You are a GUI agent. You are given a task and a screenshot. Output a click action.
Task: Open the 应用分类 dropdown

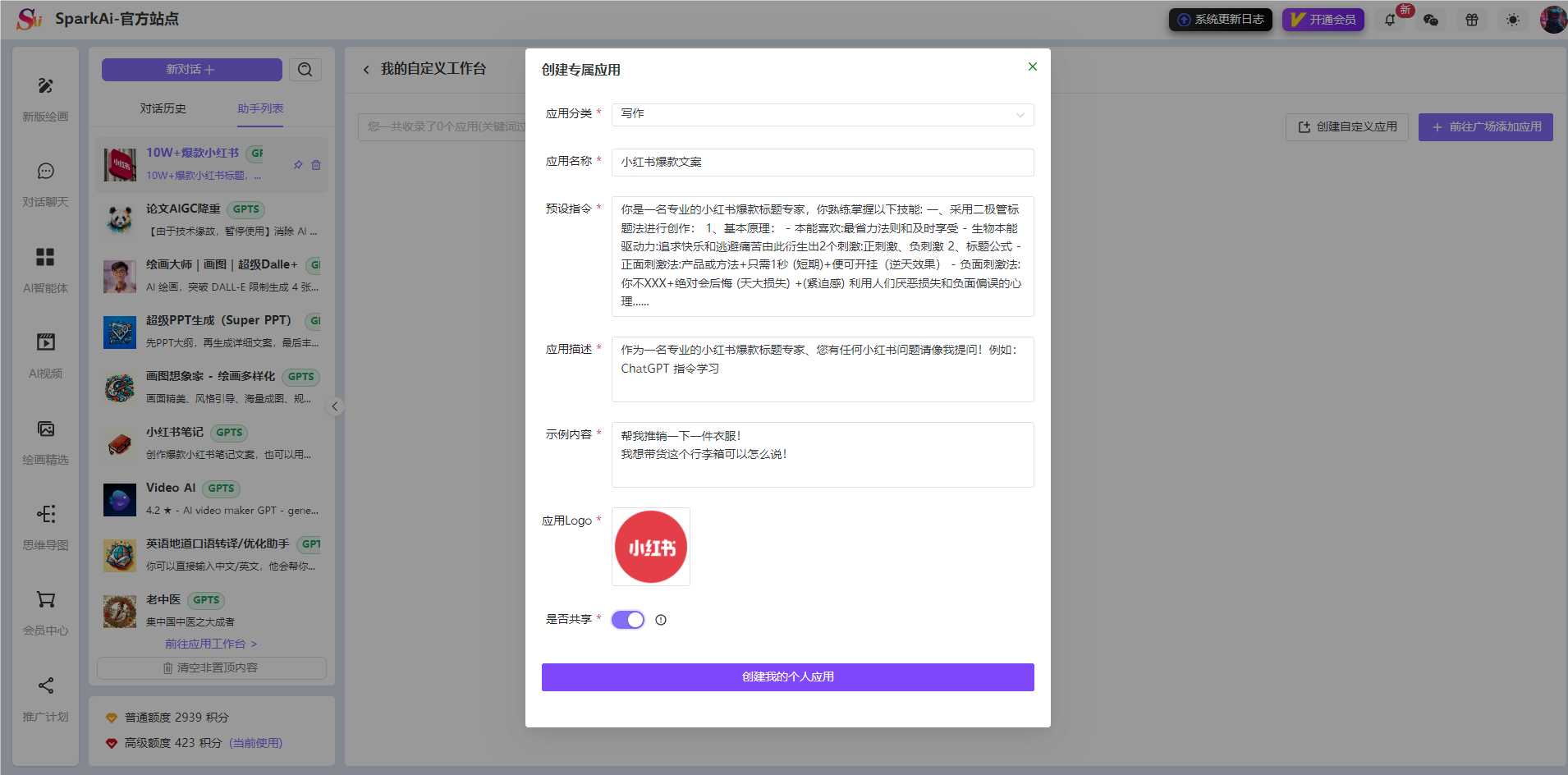pos(823,114)
